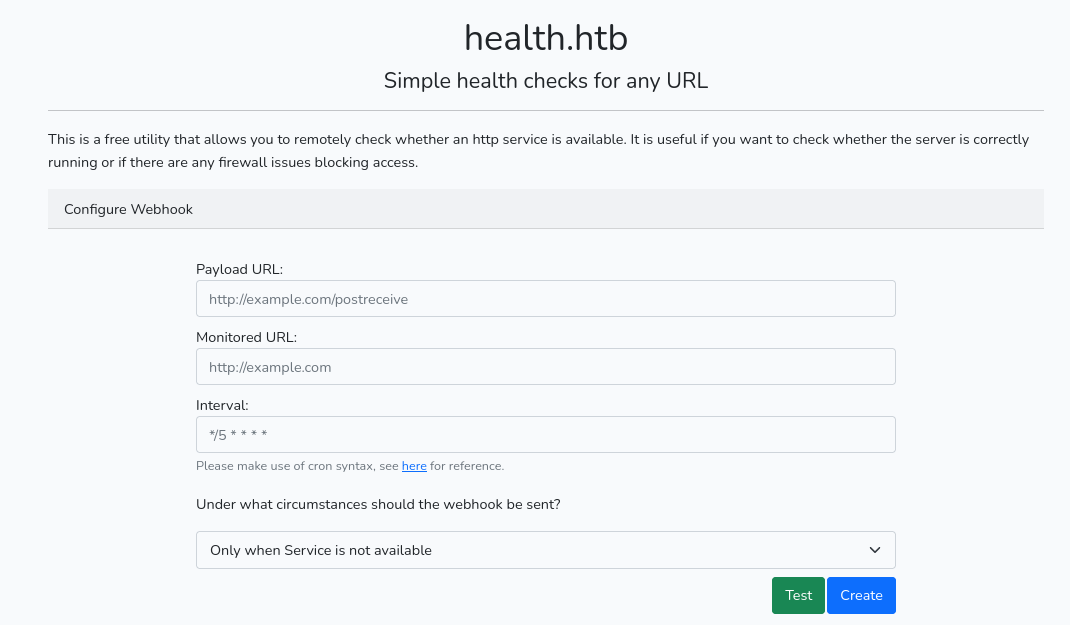Click the 'Interval:' label
1070x625 pixels.
[222, 406]
